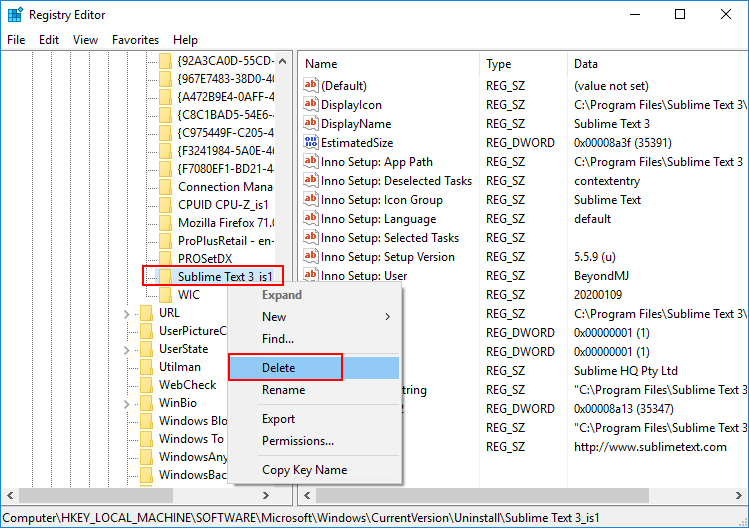Image resolution: width=749 pixels, height=528 pixels.
Task: Click the folder icon of CPUID CPU-Z_is1 key
Action: click(165, 205)
